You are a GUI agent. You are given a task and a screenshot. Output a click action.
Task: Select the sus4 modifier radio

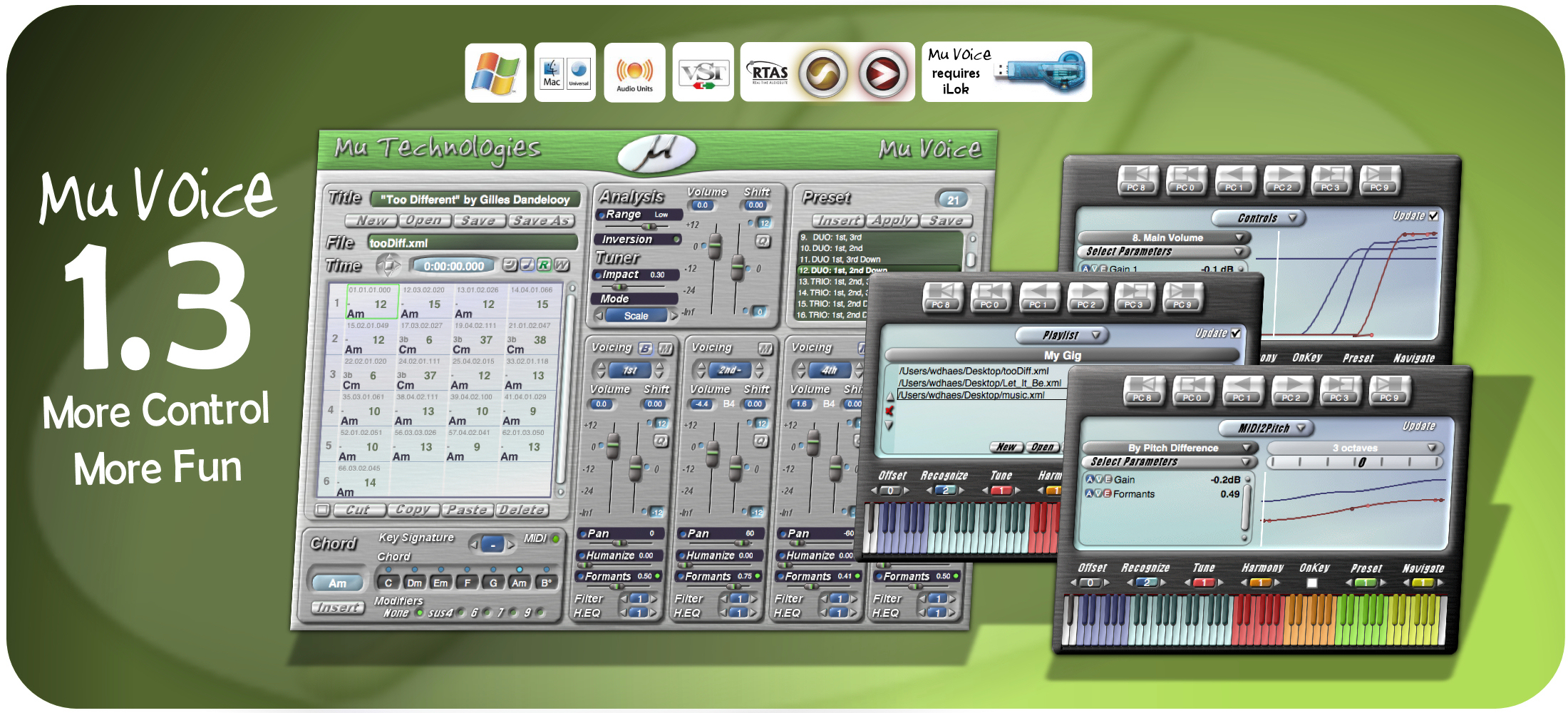(460, 612)
